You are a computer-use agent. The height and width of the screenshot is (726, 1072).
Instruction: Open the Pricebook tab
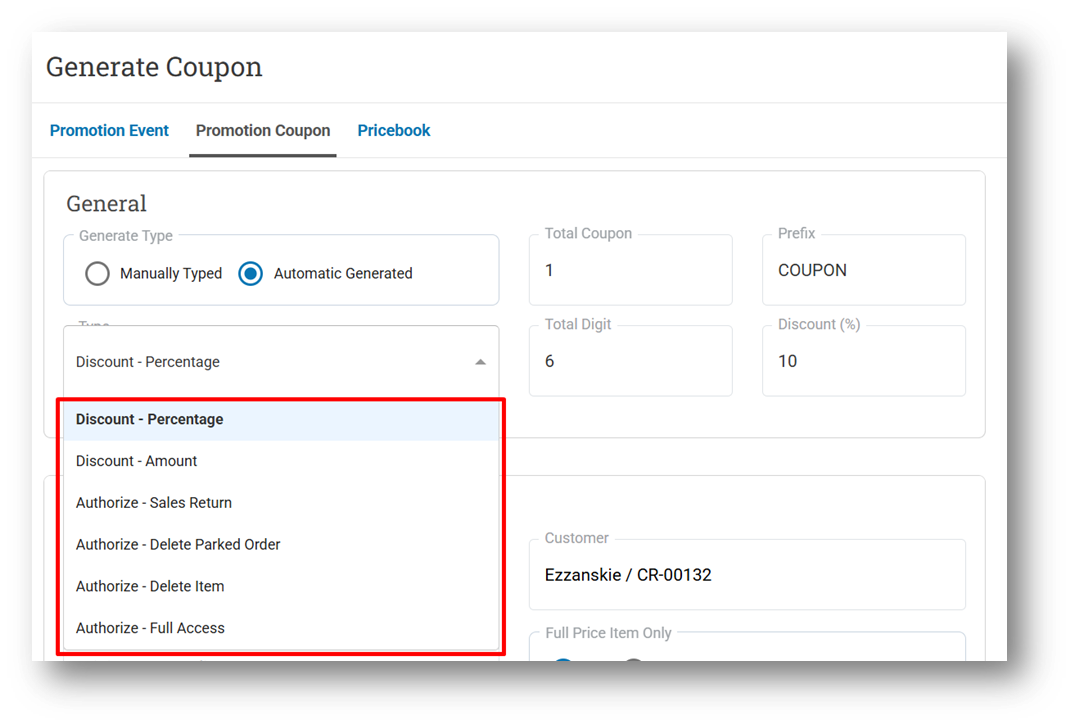coord(394,130)
